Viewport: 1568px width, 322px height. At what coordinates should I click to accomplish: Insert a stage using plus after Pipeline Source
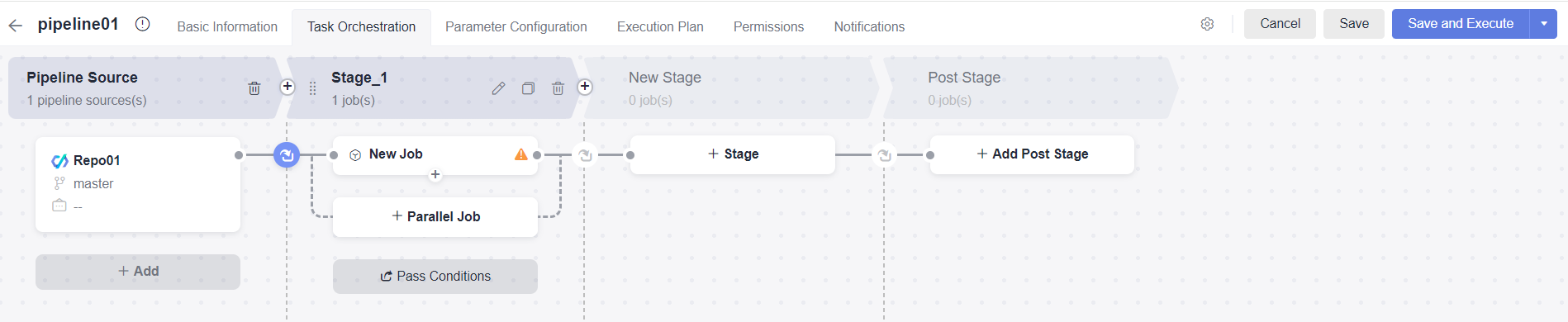pos(287,87)
